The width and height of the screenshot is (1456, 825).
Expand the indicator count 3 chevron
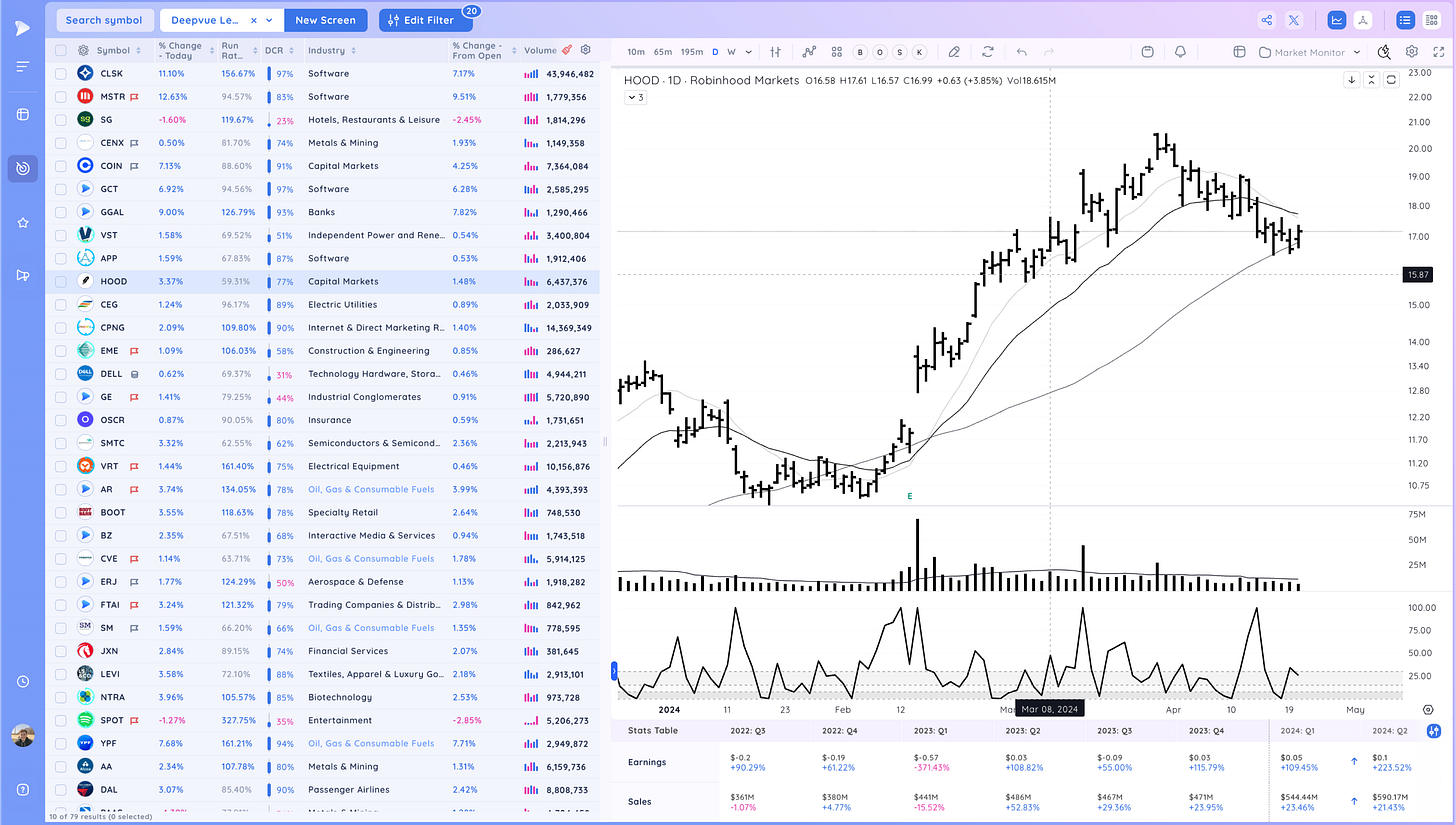click(635, 97)
